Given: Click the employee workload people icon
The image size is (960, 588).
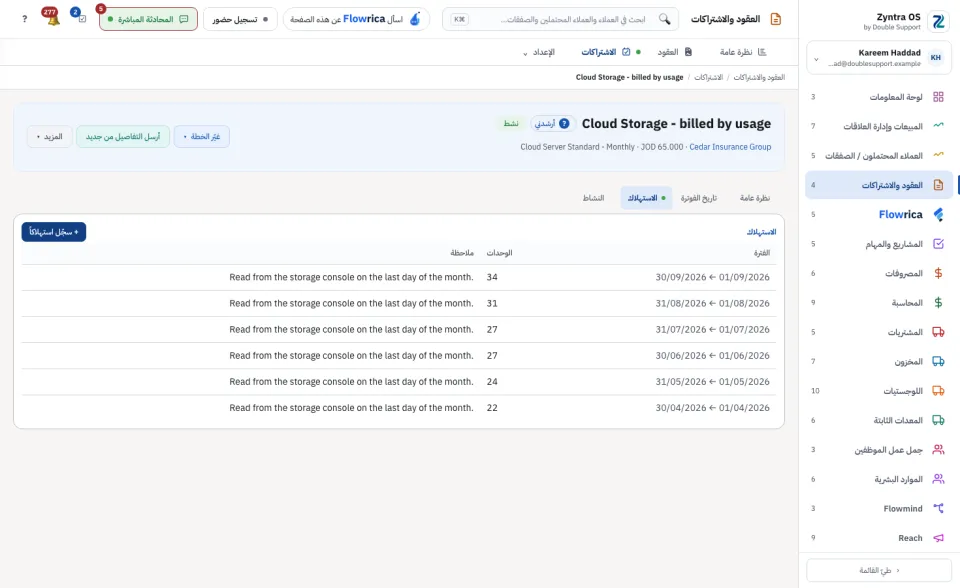Looking at the screenshot, I should (938, 450).
